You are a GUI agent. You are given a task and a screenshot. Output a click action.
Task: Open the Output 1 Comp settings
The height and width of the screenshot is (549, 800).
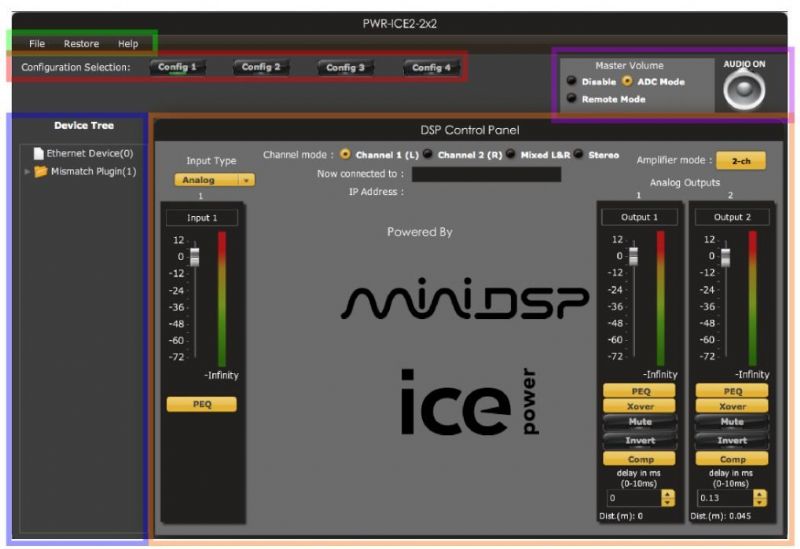click(639, 459)
